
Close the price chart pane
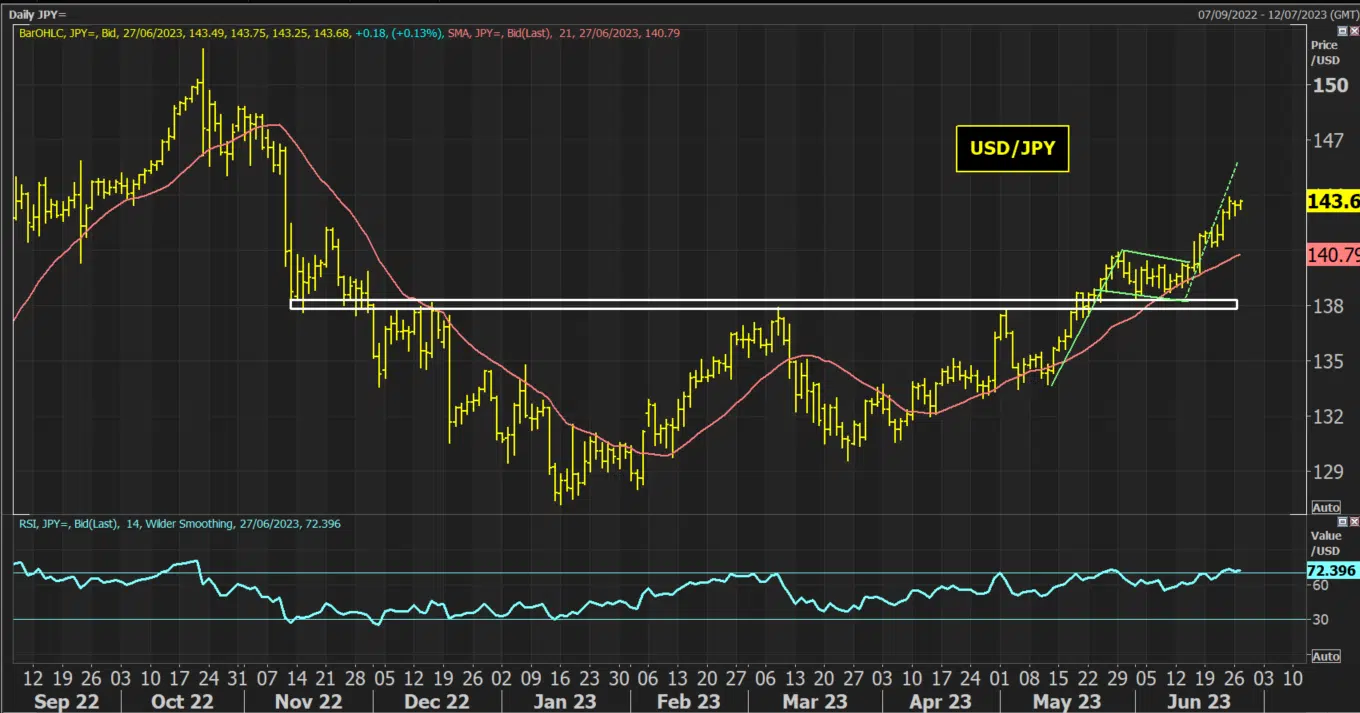tap(1353, 31)
